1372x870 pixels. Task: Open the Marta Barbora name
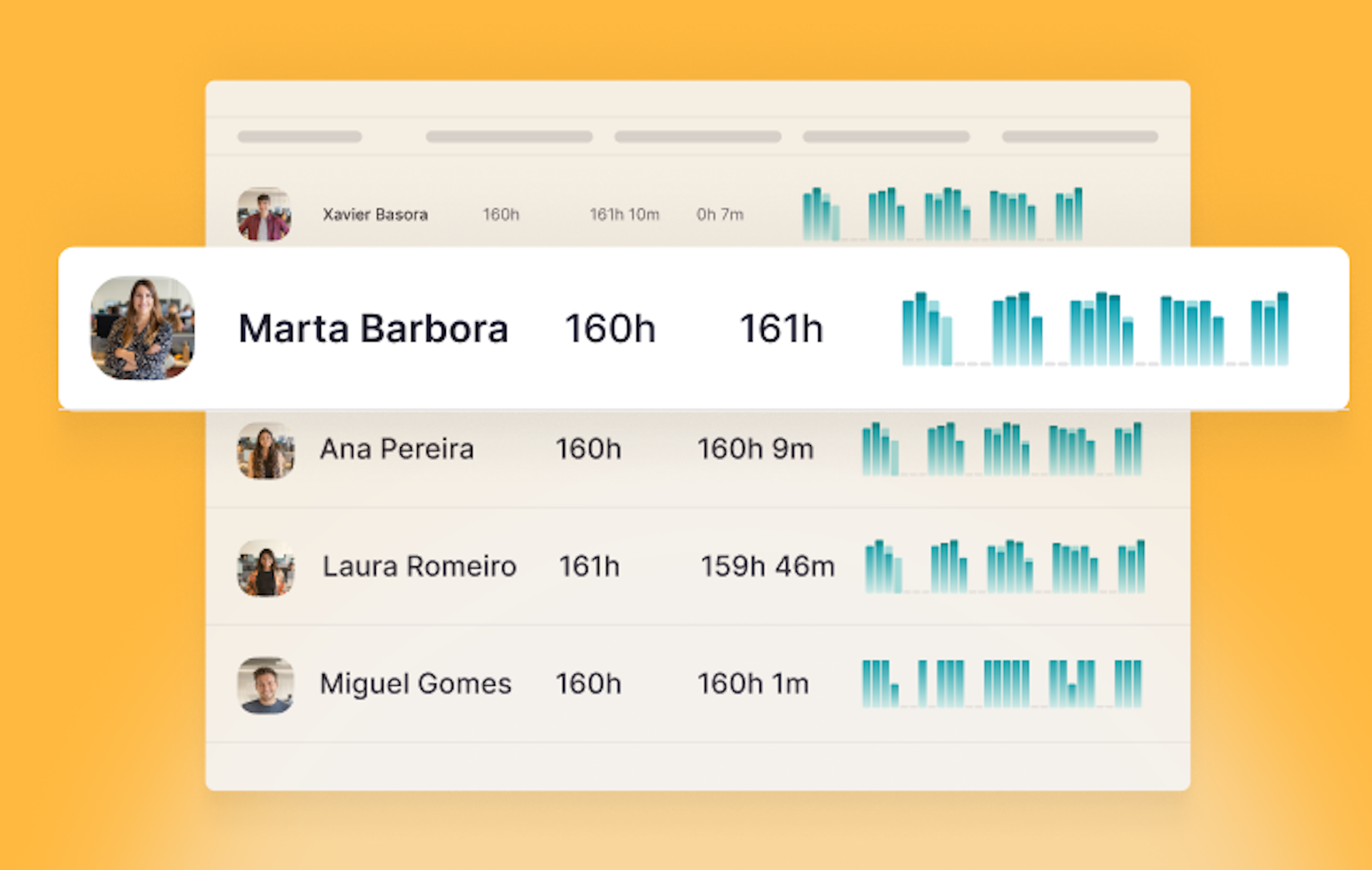tap(373, 329)
